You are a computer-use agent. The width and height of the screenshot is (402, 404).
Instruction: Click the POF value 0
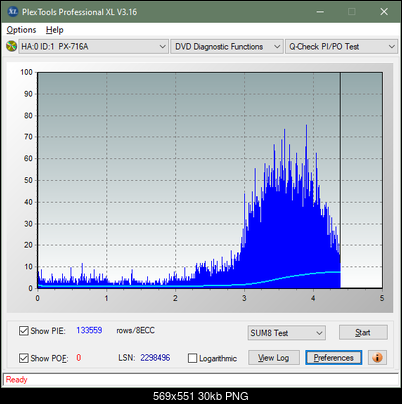(x=79, y=358)
